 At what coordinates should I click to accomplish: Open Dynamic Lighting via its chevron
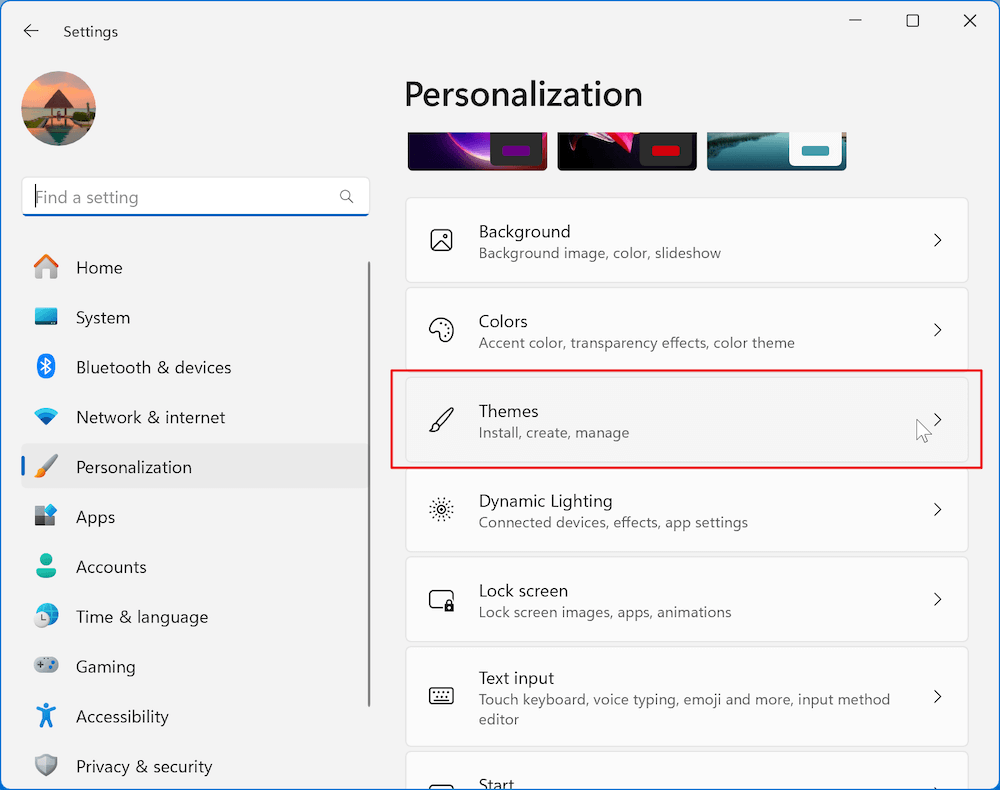[x=937, y=509]
